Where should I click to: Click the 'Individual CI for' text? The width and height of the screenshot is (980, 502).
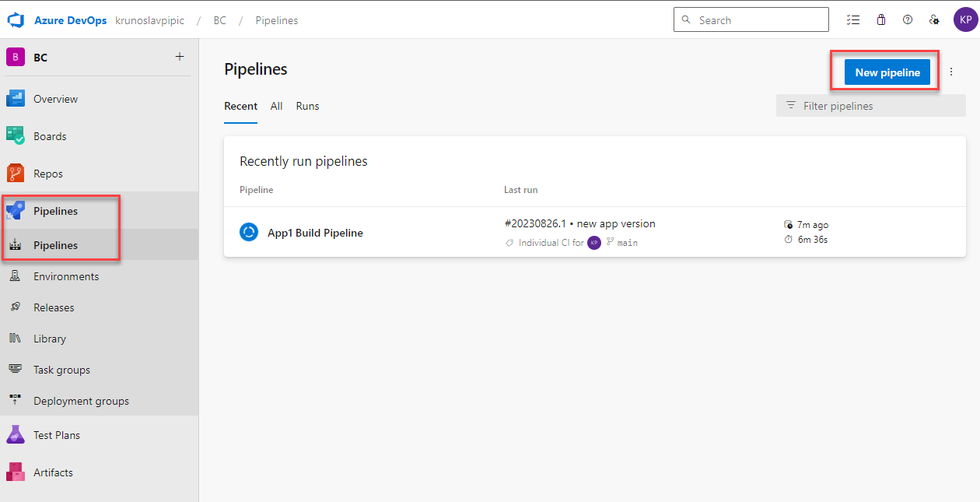pyautogui.click(x=551, y=243)
